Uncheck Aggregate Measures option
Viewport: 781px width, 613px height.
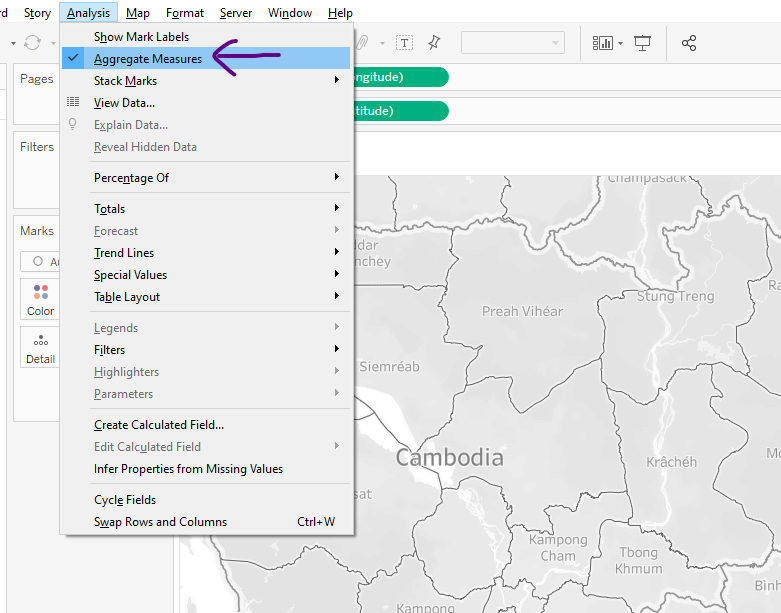(x=148, y=59)
